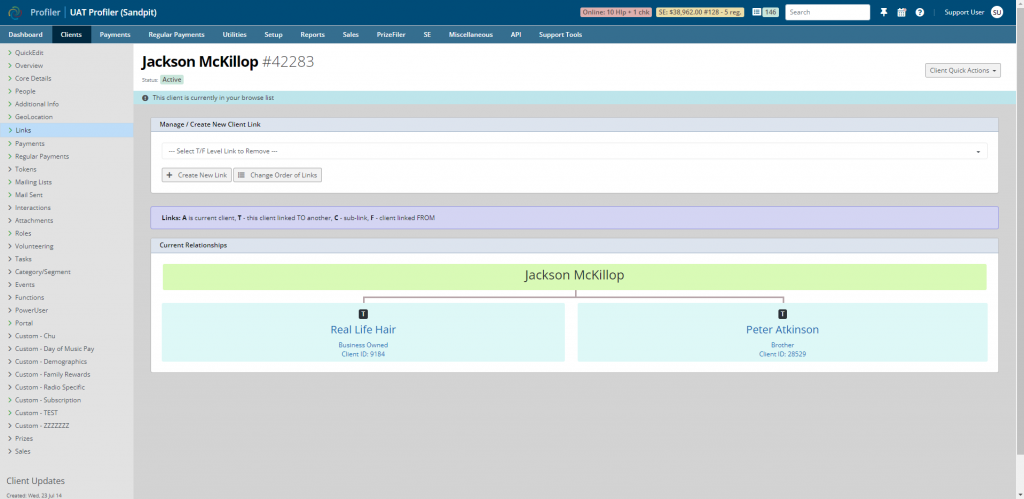Open Regular Payments in the sidebar

pyautogui.click(x=42, y=157)
